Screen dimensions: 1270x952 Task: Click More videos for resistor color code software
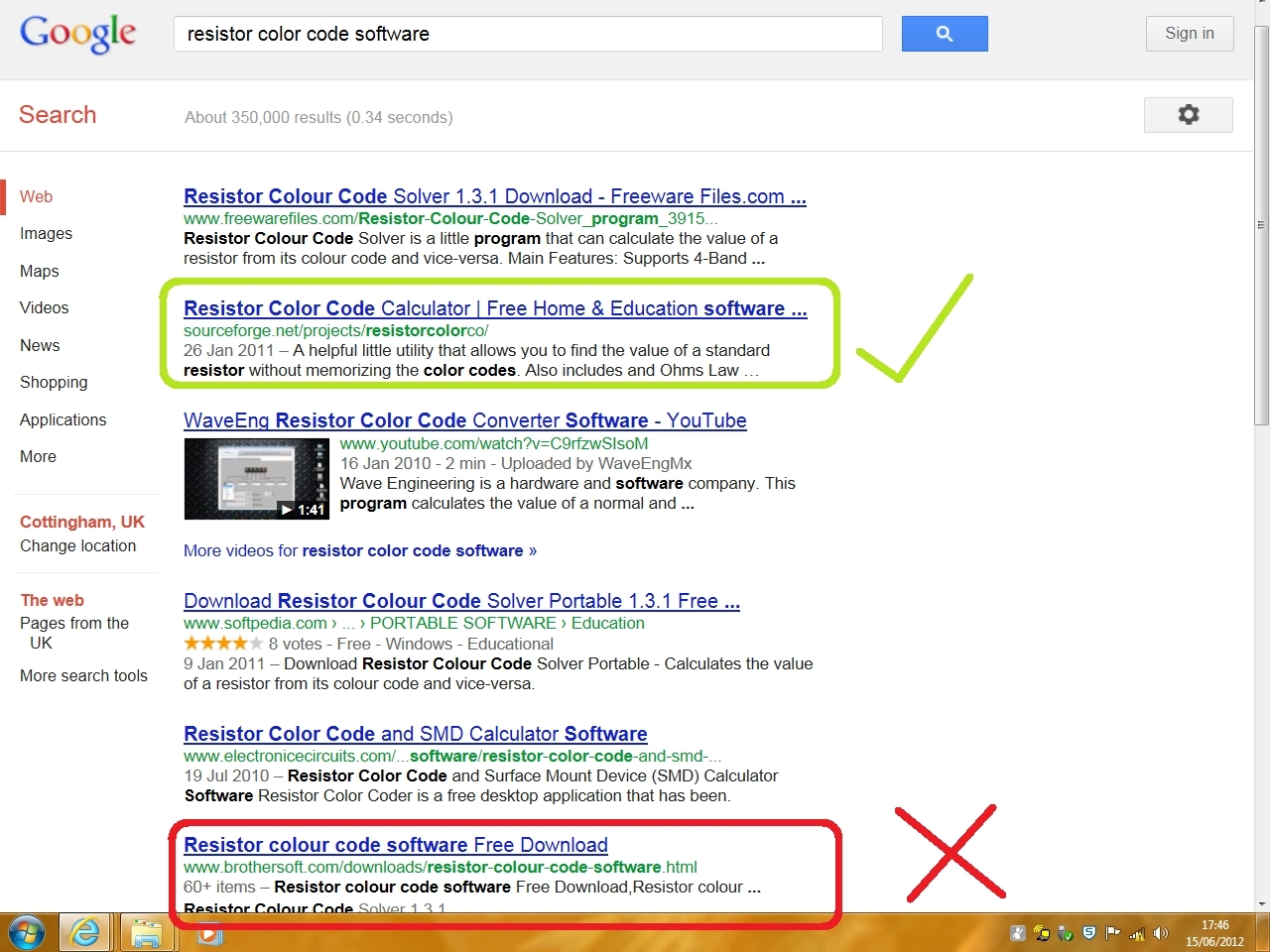(360, 551)
